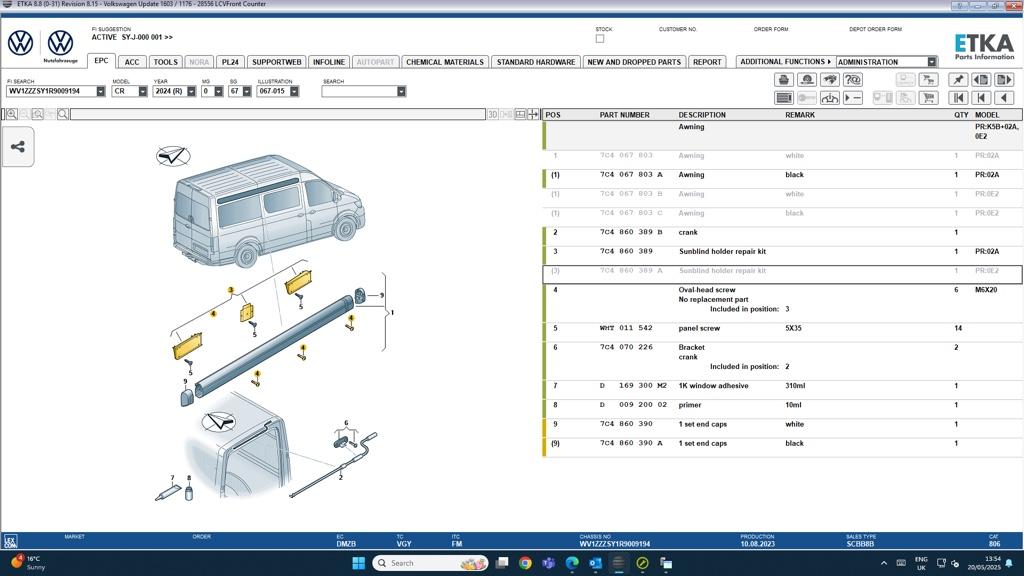Open the Year 2024 (R) dropdown

[191, 91]
